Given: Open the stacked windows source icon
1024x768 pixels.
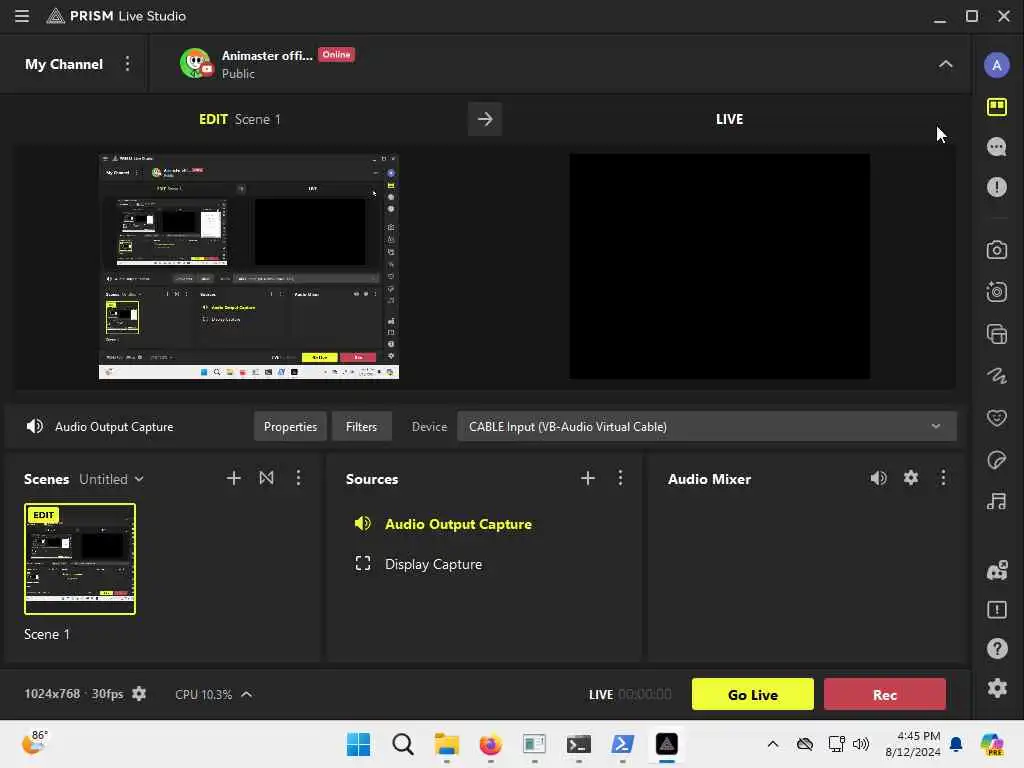Looking at the screenshot, I should tap(997, 334).
